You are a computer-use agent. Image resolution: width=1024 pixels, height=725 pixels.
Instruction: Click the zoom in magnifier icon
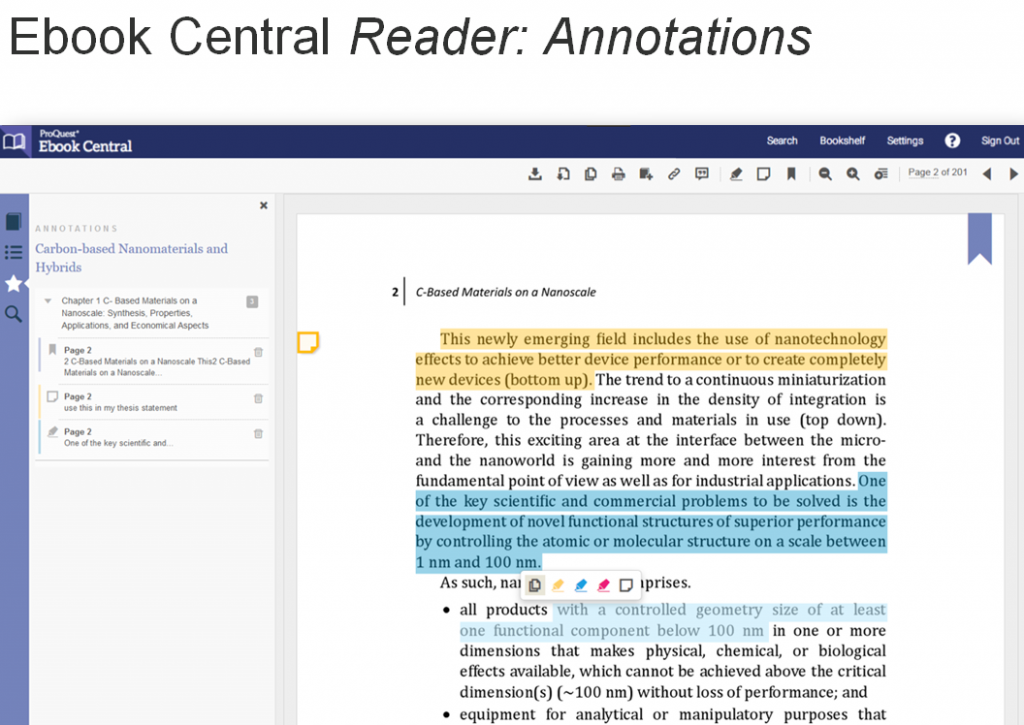(852, 174)
